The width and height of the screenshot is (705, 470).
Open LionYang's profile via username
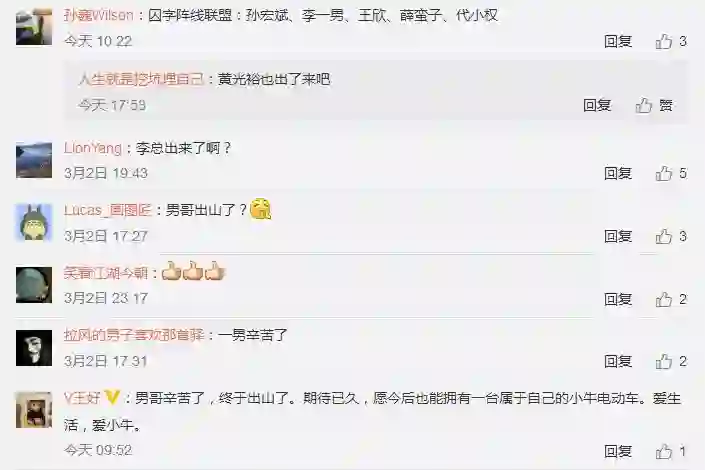(93, 148)
